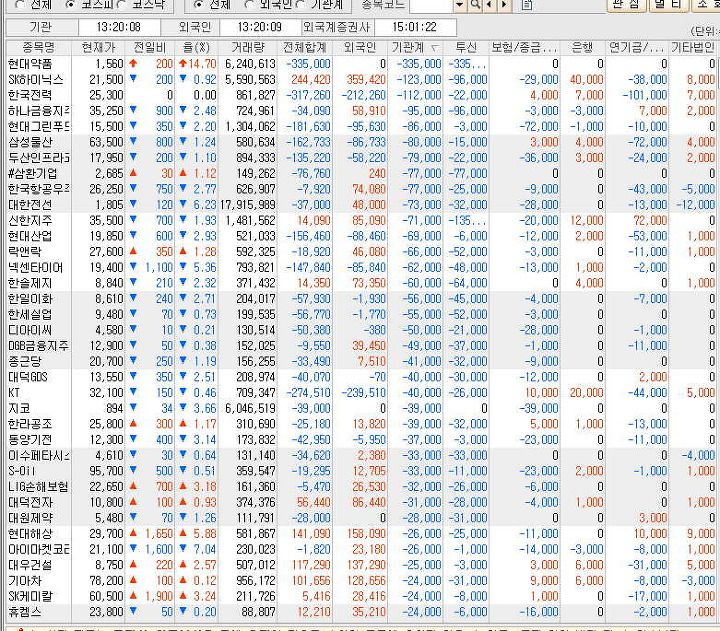
Task: Select the 한세실업 stock row
Action: point(360,314)
